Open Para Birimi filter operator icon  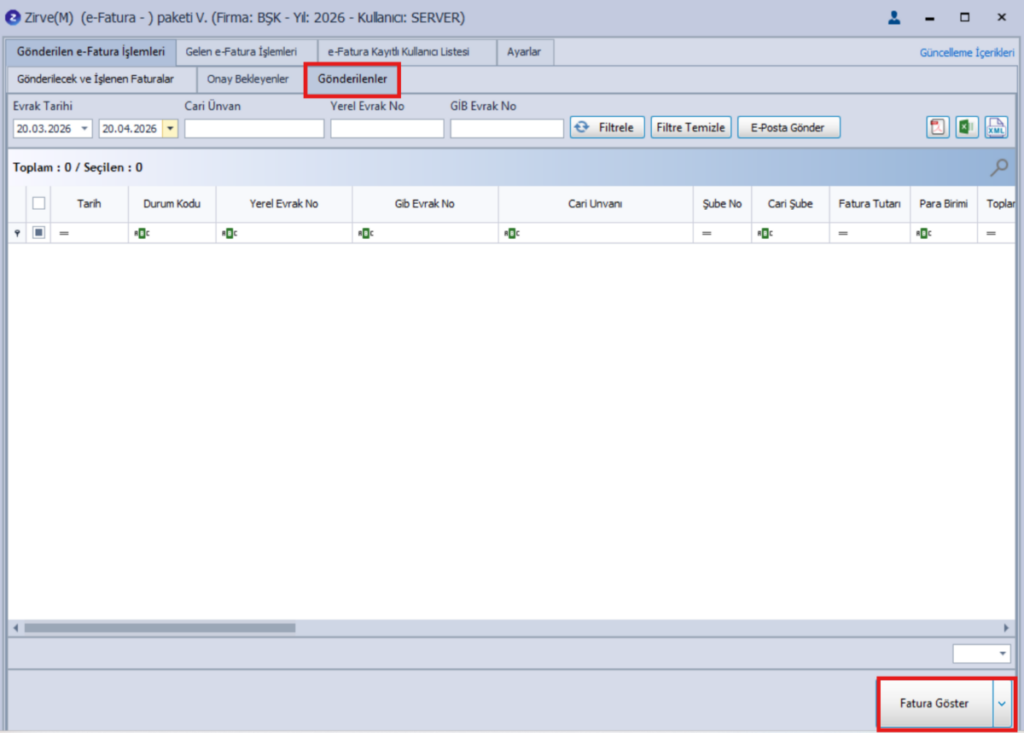[923, 233]
